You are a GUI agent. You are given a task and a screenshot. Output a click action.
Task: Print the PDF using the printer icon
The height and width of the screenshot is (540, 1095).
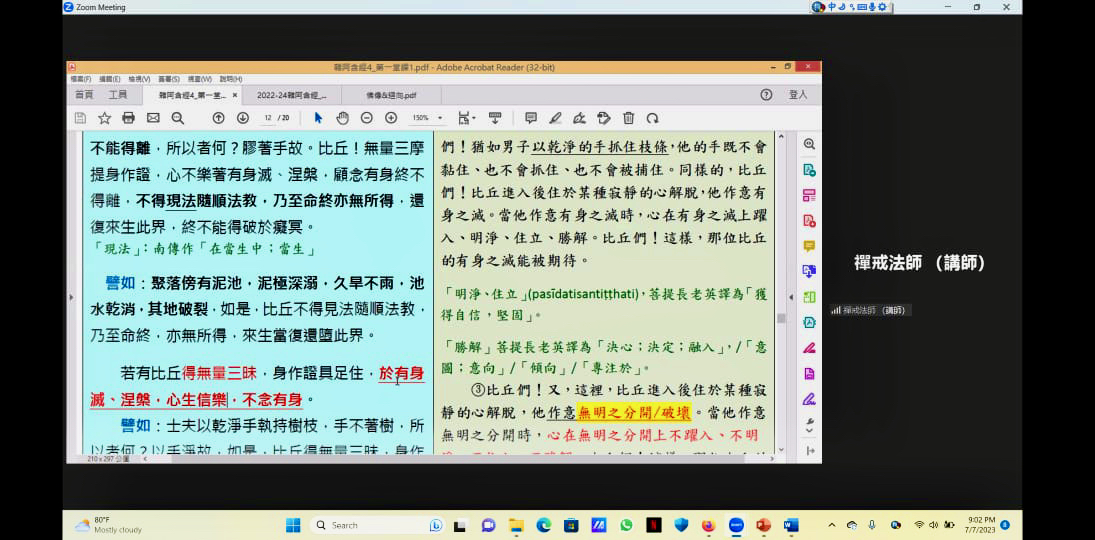[x=128, y=118]
